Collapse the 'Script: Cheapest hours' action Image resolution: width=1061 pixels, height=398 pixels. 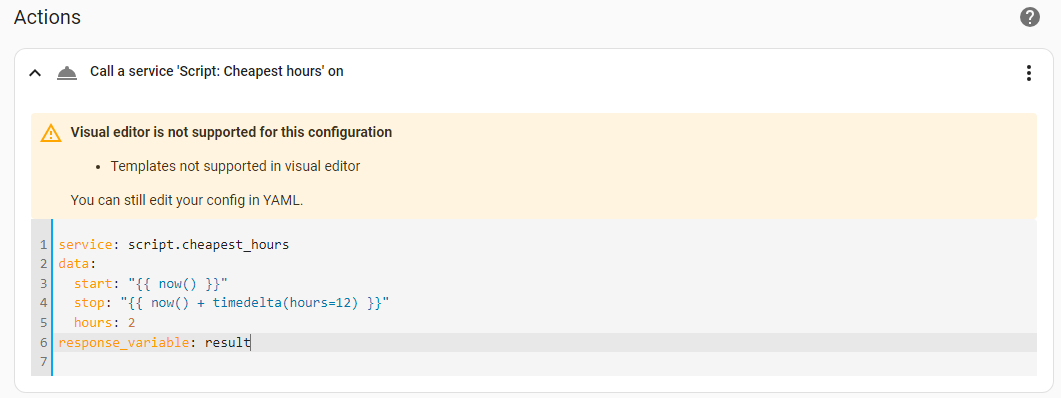click(x=35, y=72)
